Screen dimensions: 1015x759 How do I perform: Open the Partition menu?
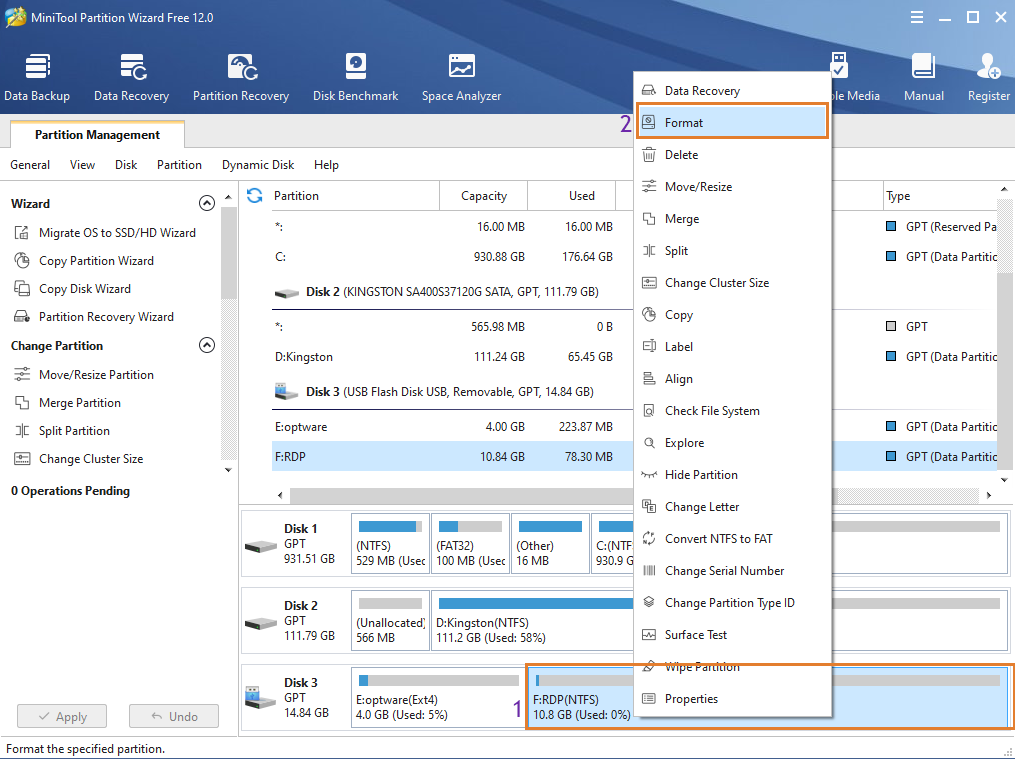(x=179, y=165)
